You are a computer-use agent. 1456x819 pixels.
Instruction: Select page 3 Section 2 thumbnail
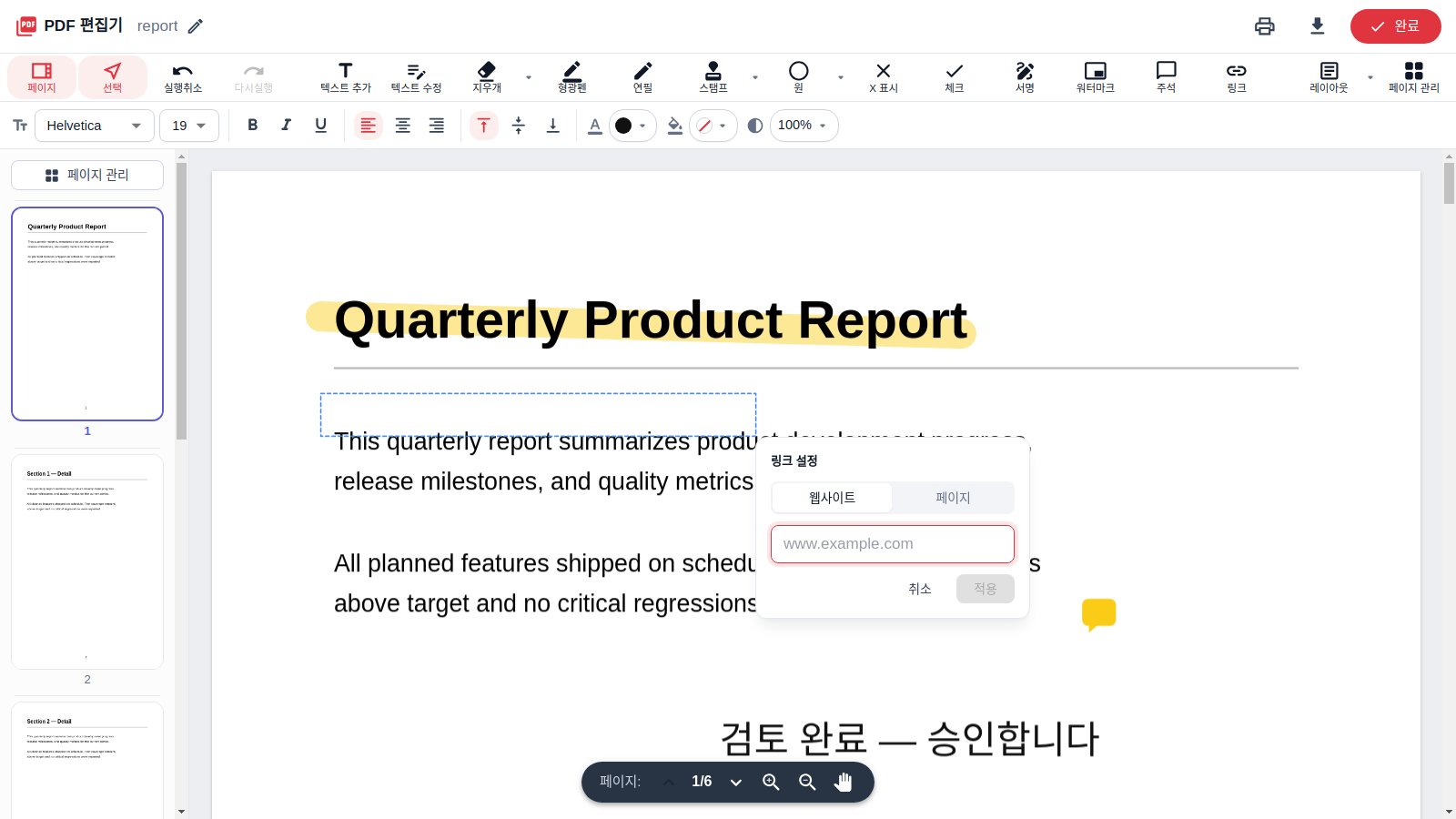tap(87, 761)
